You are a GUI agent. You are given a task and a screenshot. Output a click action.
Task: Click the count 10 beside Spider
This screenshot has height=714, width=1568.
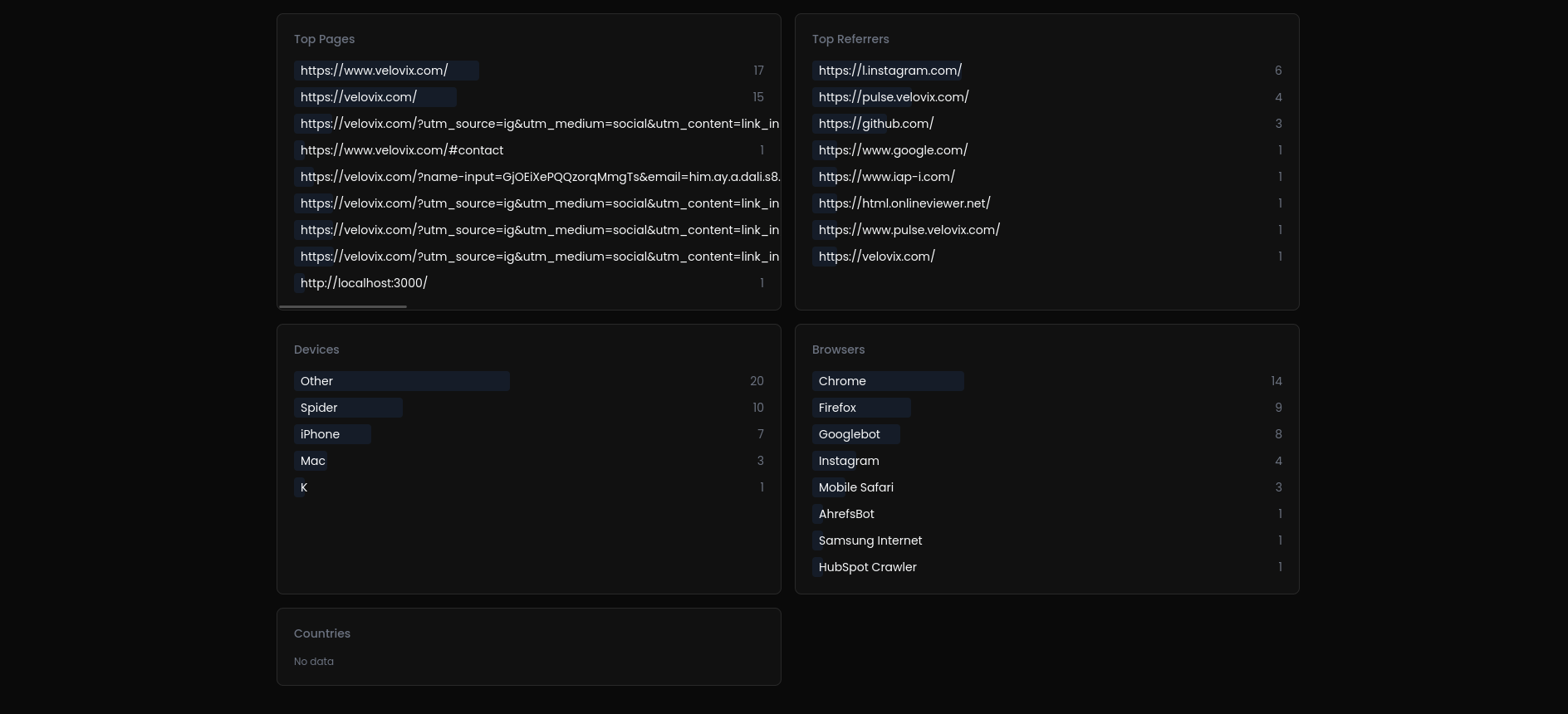point(757,408)
